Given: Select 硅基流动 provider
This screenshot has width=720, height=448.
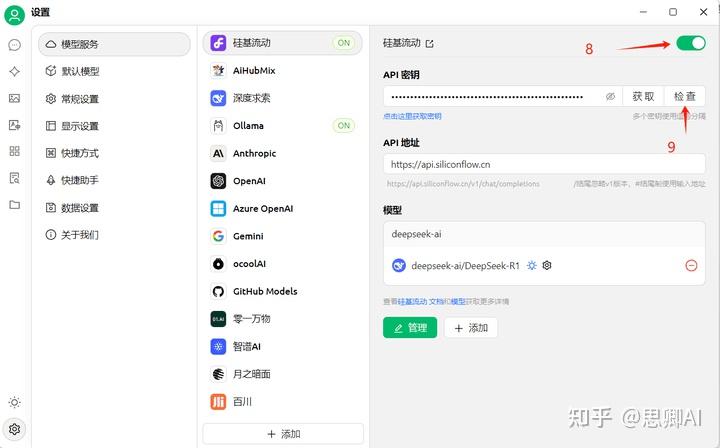Looking at the screenshot, I should (282, 43).
